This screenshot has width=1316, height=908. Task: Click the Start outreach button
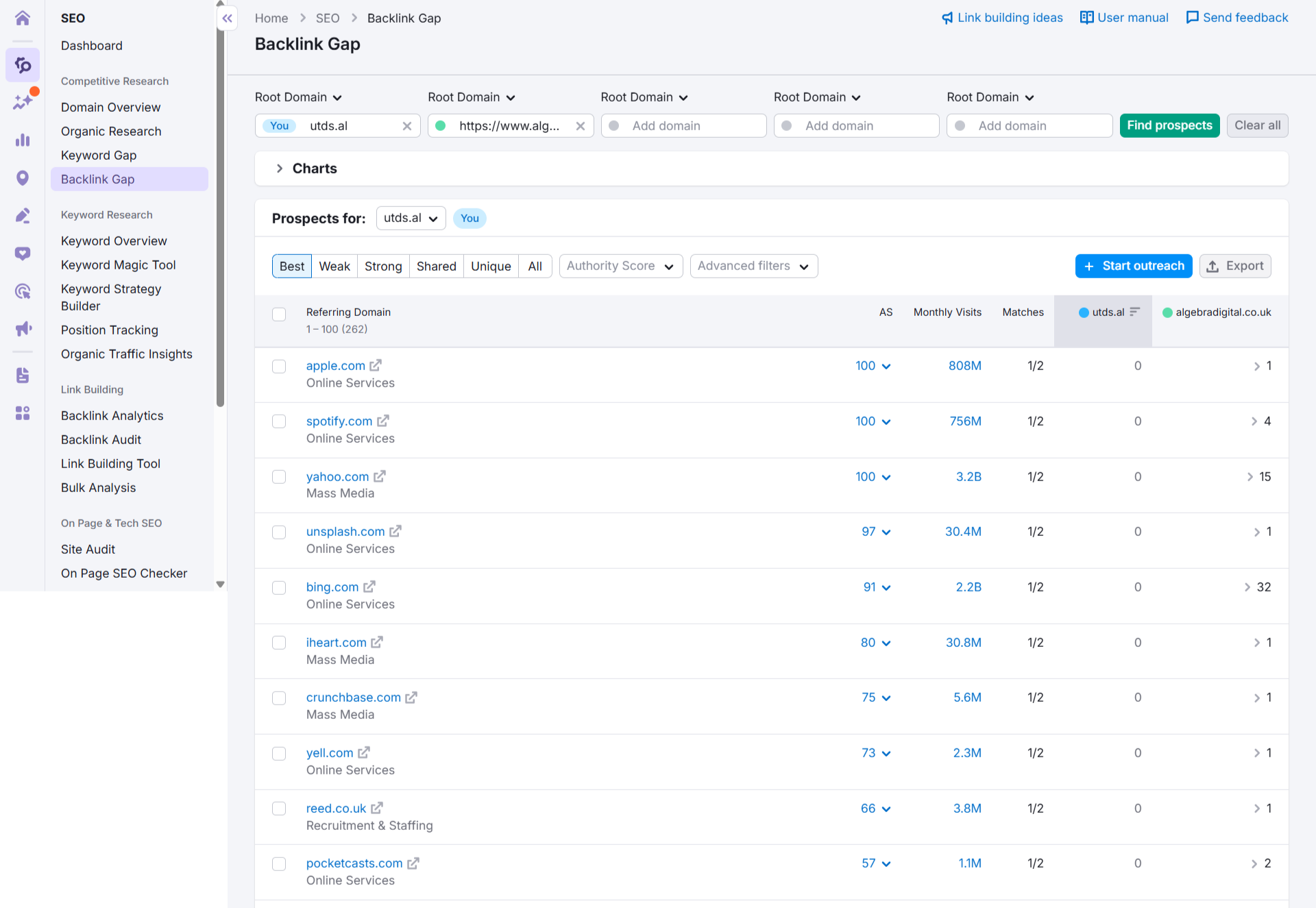pos(1134,266)
